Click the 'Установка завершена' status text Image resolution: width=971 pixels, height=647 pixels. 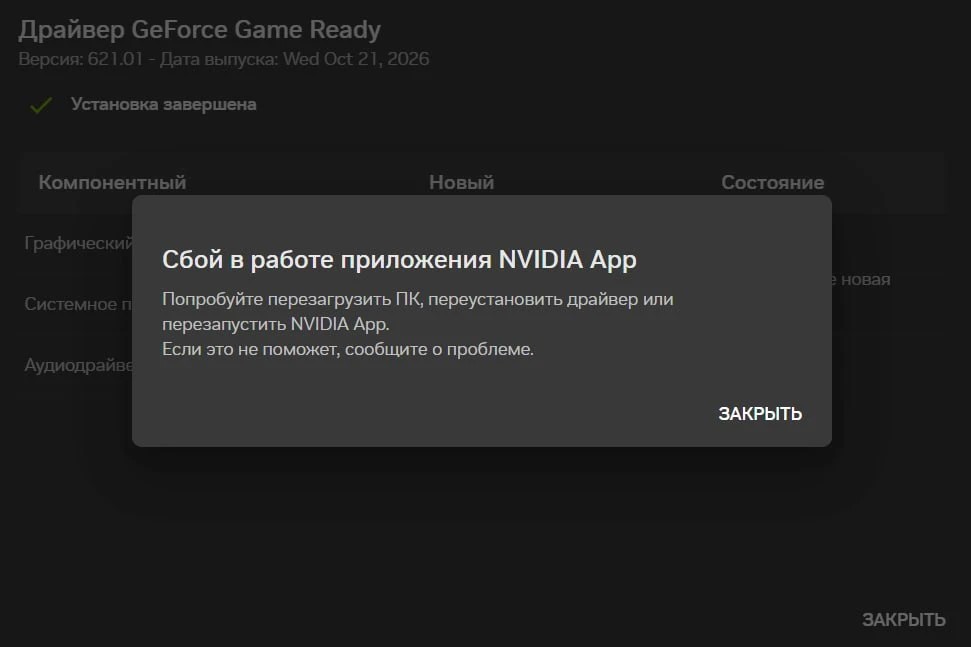click(163, 104)
